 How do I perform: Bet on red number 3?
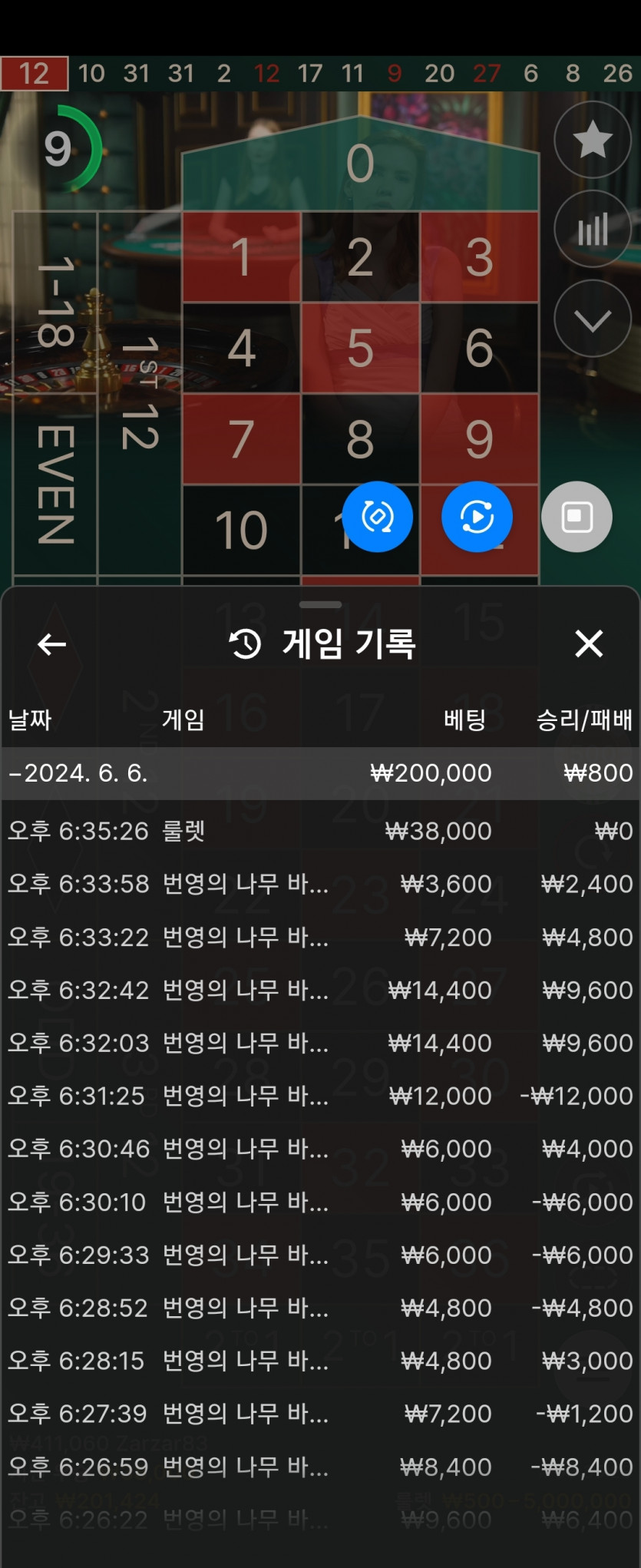[x=479, y=256]
